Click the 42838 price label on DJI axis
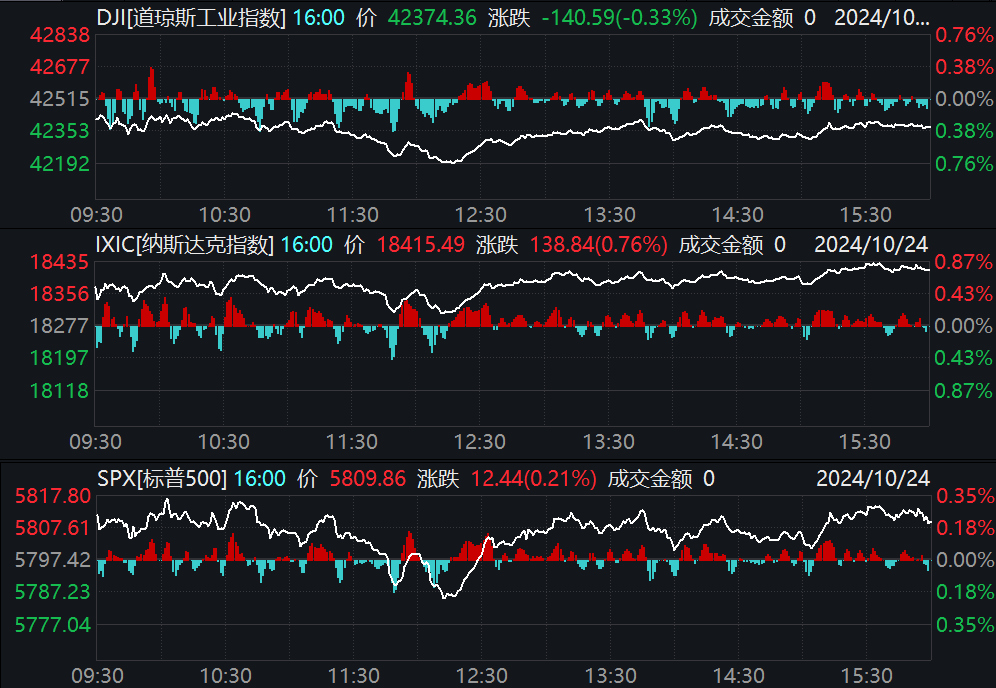This screenshot has width=996, height=688. 62,35
